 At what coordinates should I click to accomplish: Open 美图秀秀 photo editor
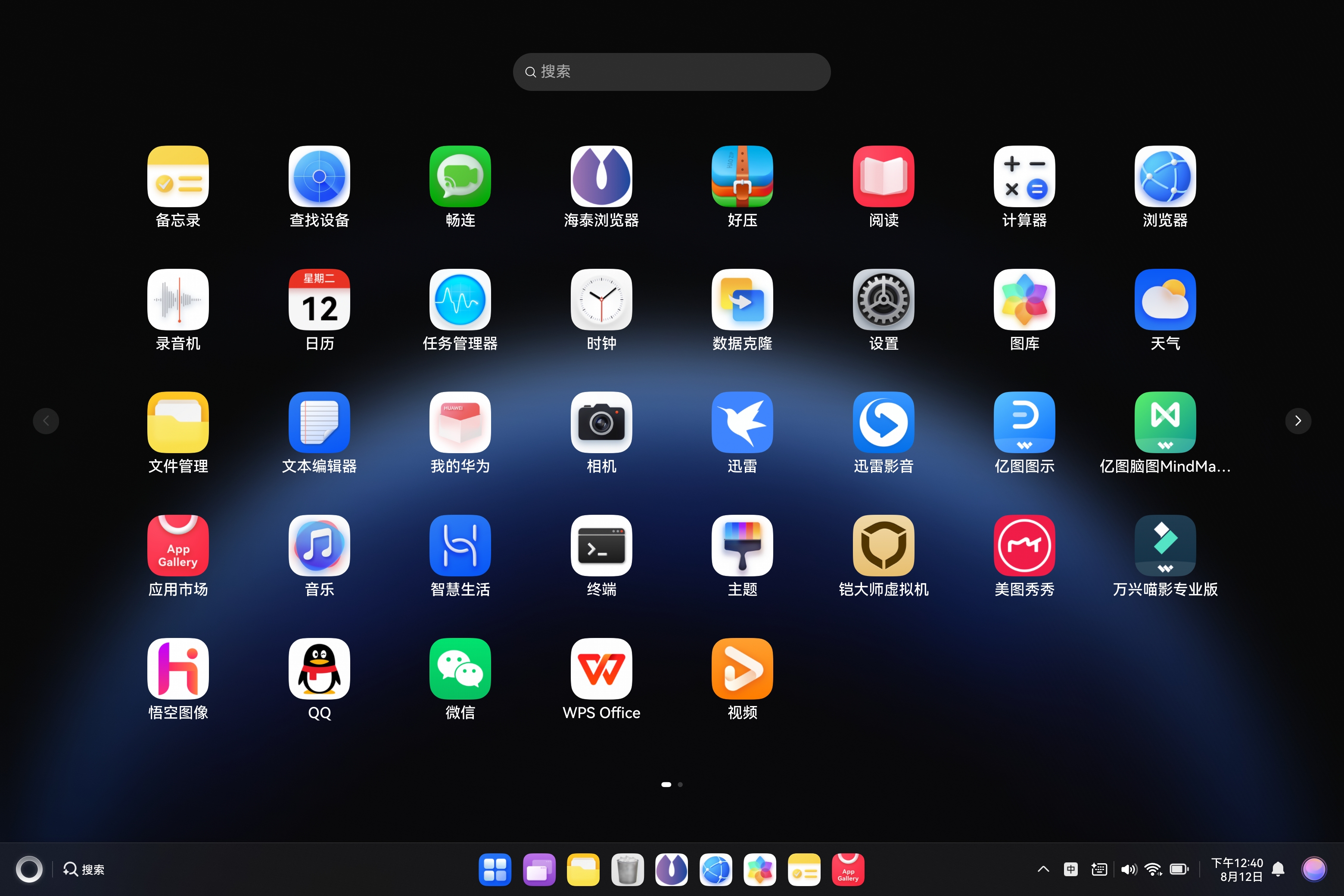click(x=1024, y=546)
